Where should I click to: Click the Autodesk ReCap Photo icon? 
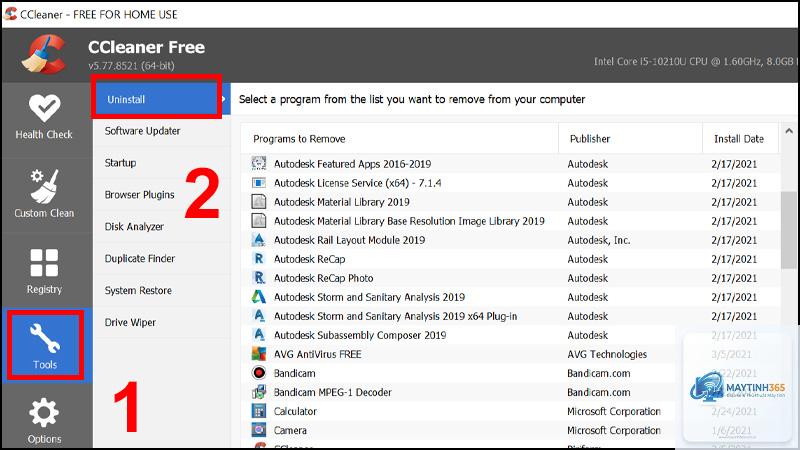(x=259, y=278)
